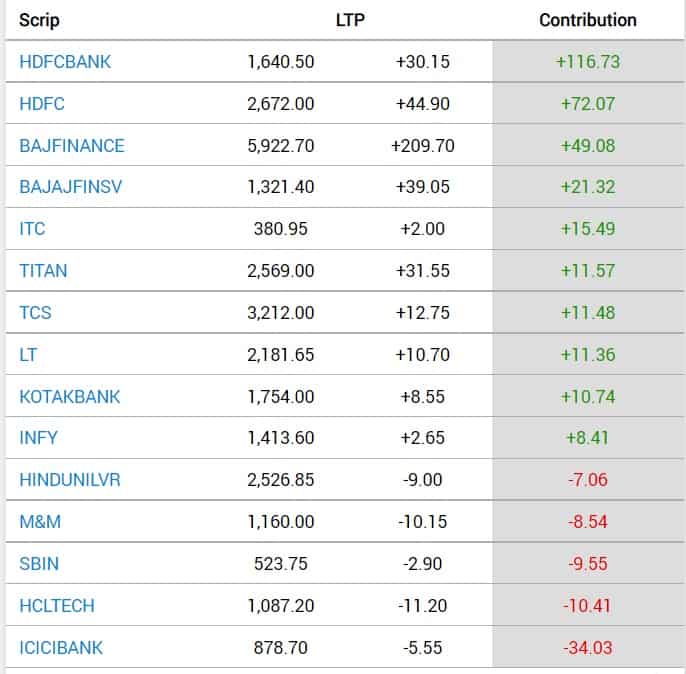Select M&M price 1,160.00
The image size is (686, 674).
[281, 522]
